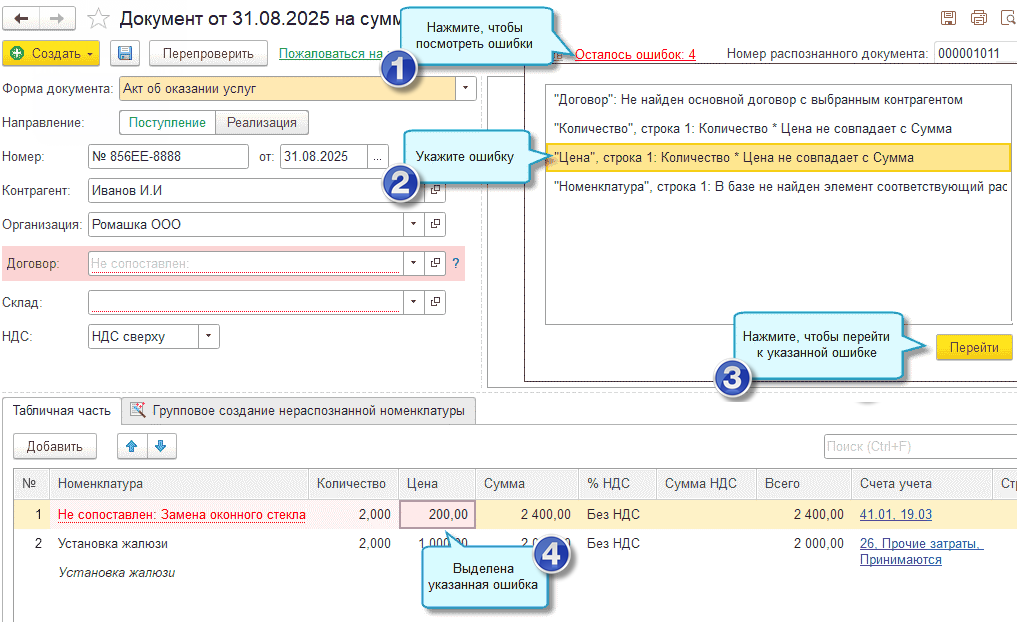Mark document as favorite with star
The width and height of the screenshot is (1017, 622).
click(98, 18)
